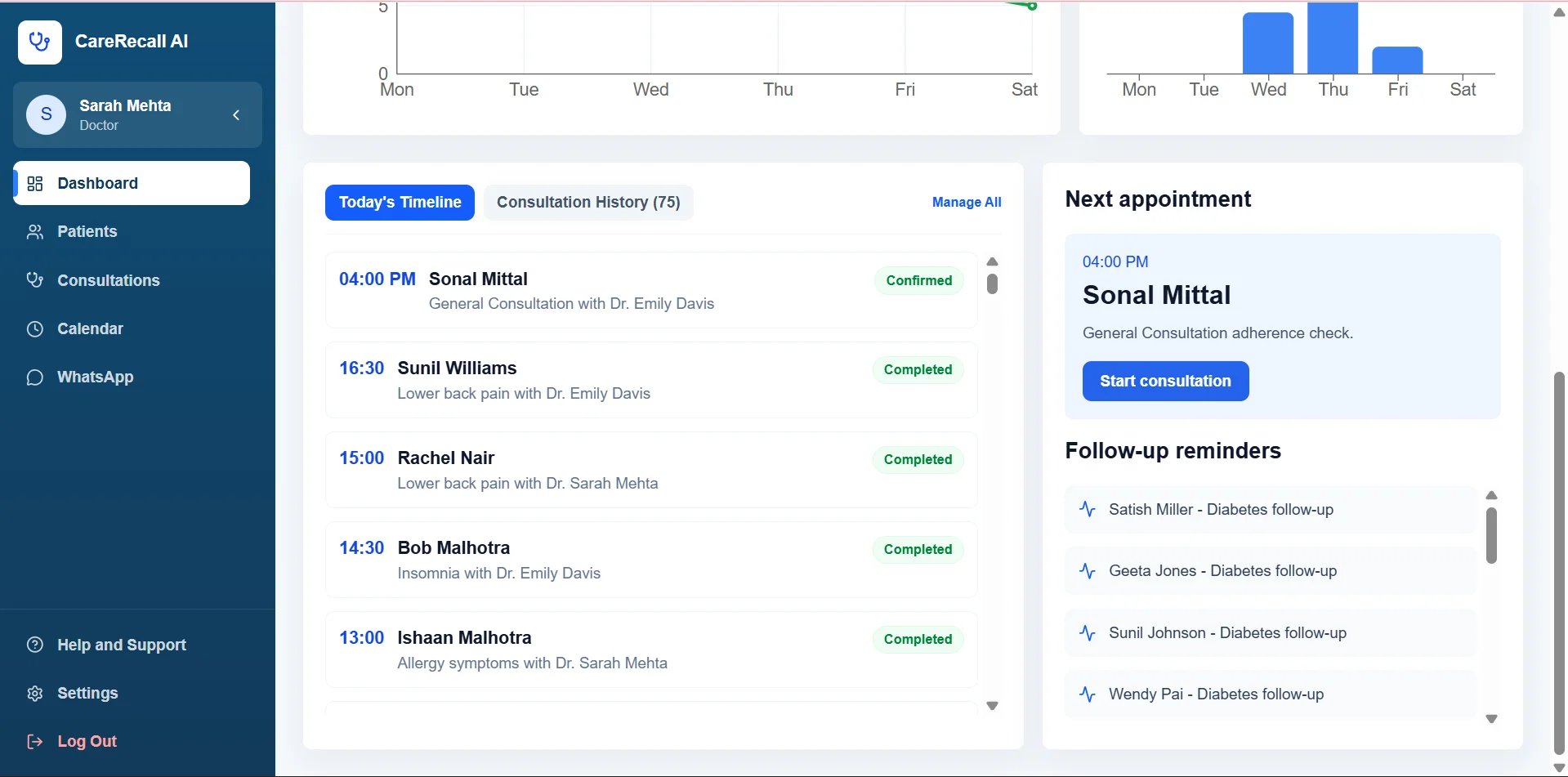Viewport: 1568px width, 777px height.
Task: Click the timeline list down arrow
Action: (x=992, y=706)
